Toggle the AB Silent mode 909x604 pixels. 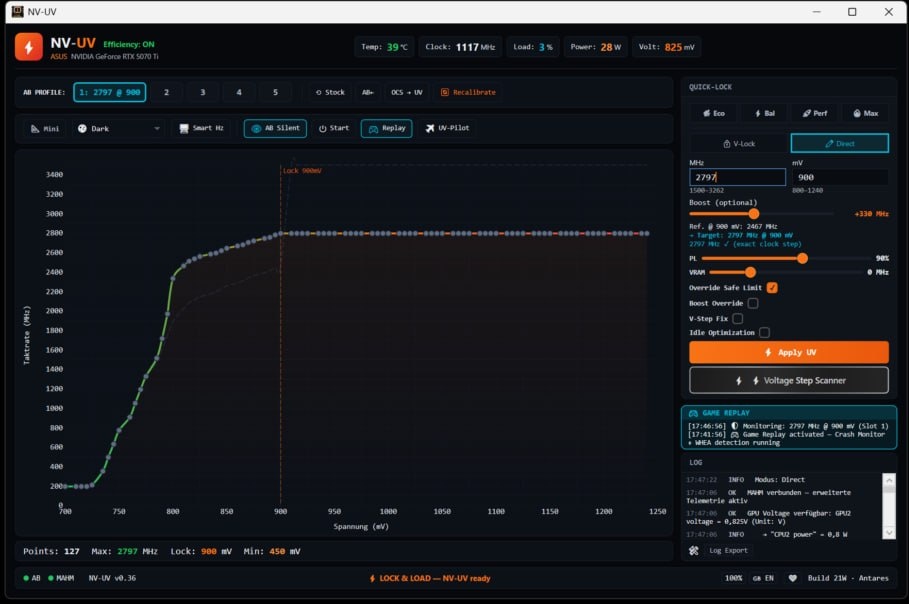pos(275,128)
